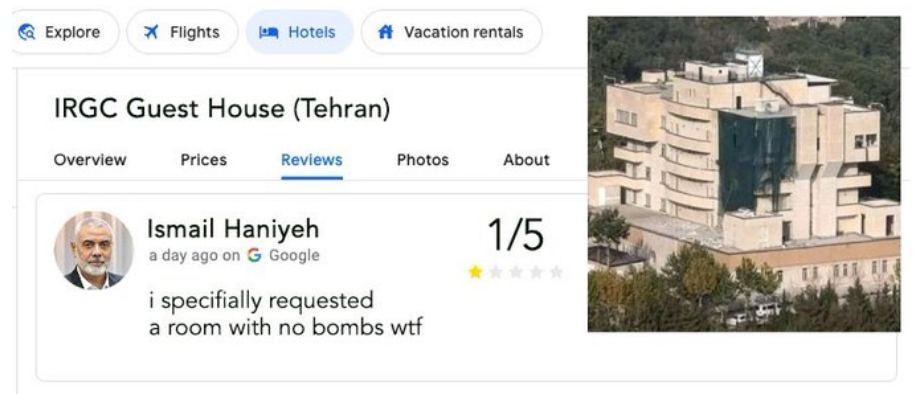The width and height of the screenshot is (922, 401).
Task: Open the About tab
Action: [x=526, y=160]
